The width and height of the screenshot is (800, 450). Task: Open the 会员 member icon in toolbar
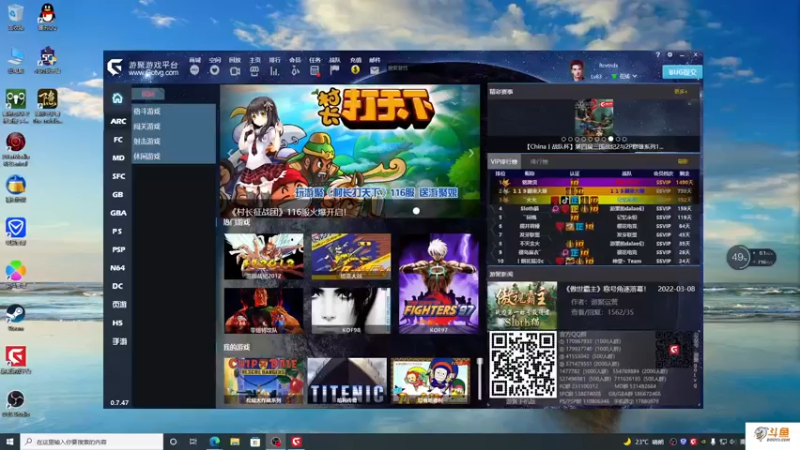pyautogui.click(x=295, y=71)
